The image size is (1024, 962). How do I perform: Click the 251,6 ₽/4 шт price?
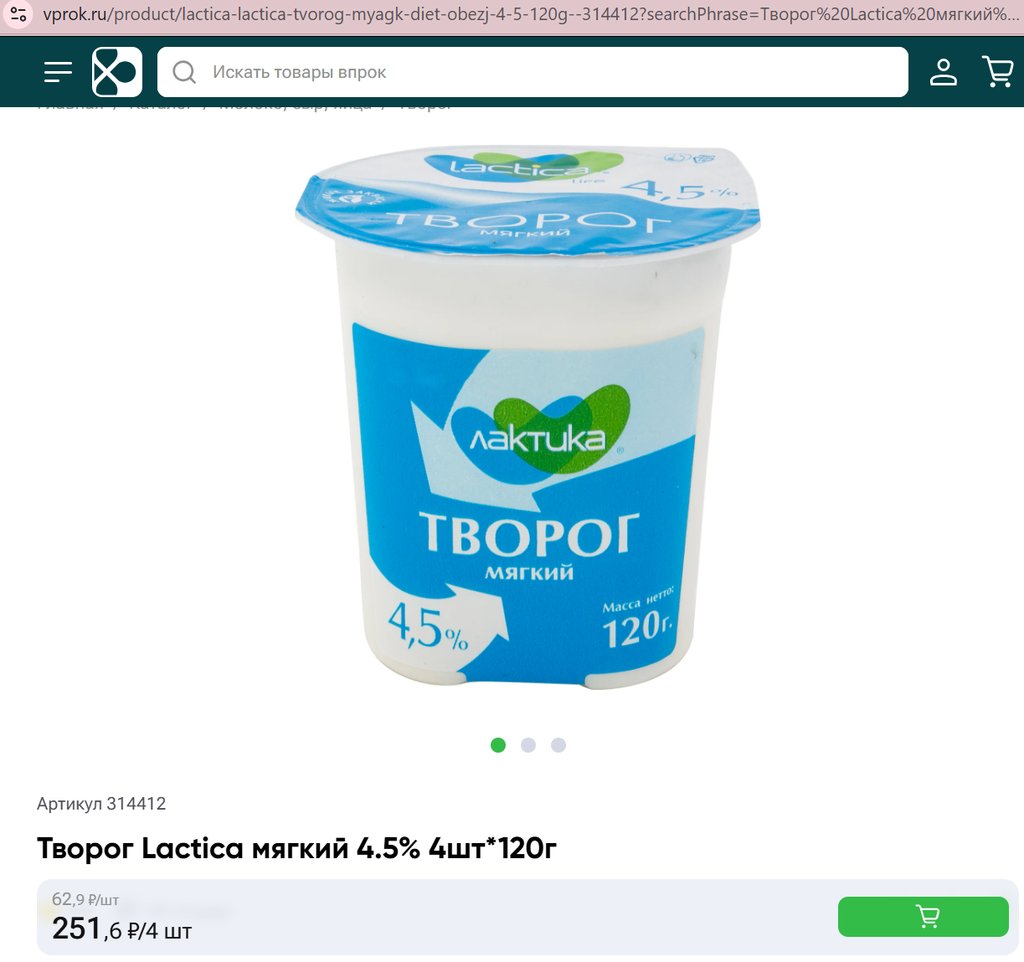click(121, 929)
